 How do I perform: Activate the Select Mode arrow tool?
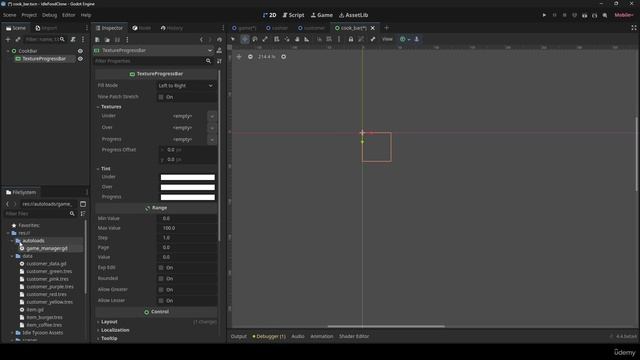[x=233, y=39]
